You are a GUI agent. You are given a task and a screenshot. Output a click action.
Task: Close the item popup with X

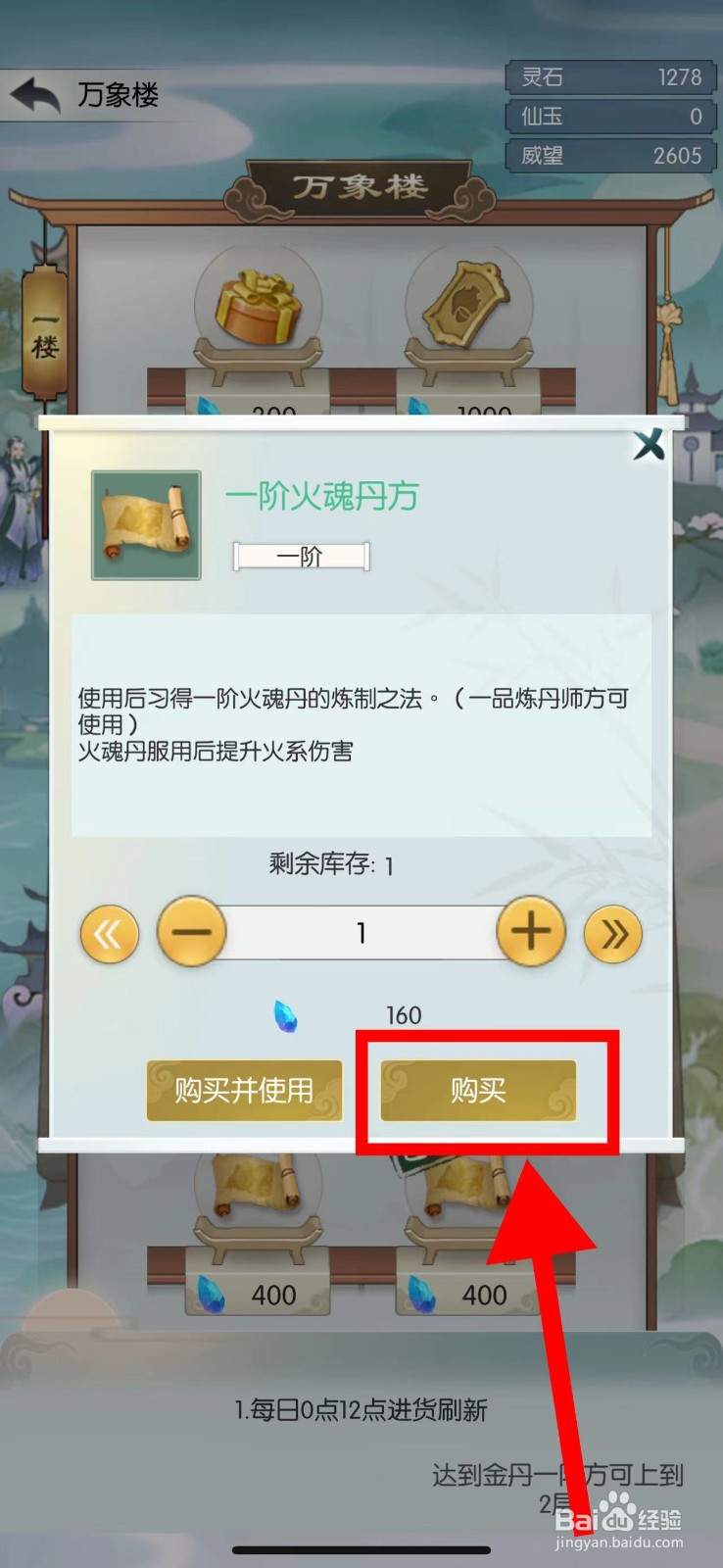pyautogui.click(x=649, y=445)
